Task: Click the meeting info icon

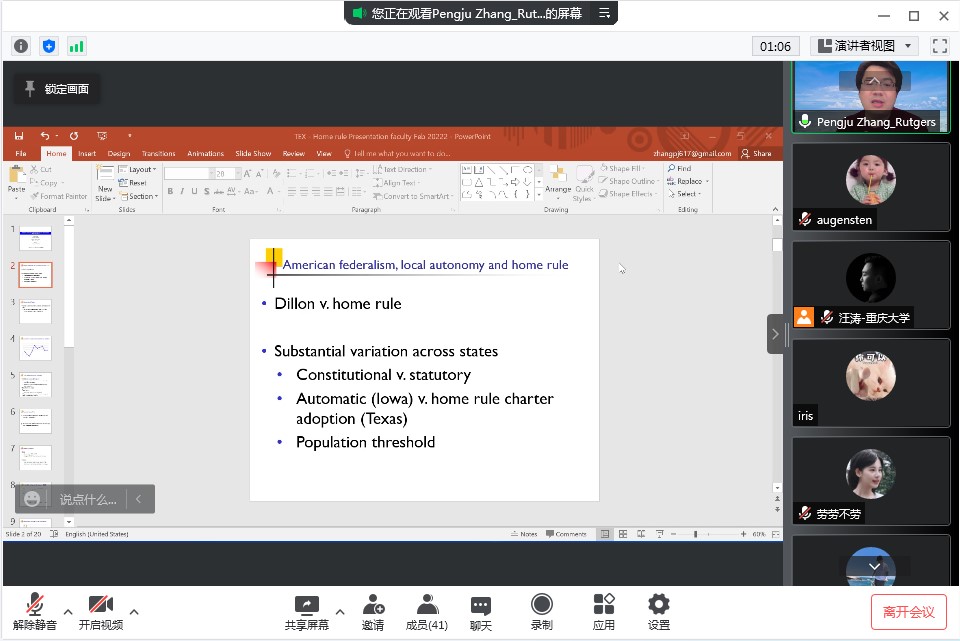Action: [x=21, y=46]
